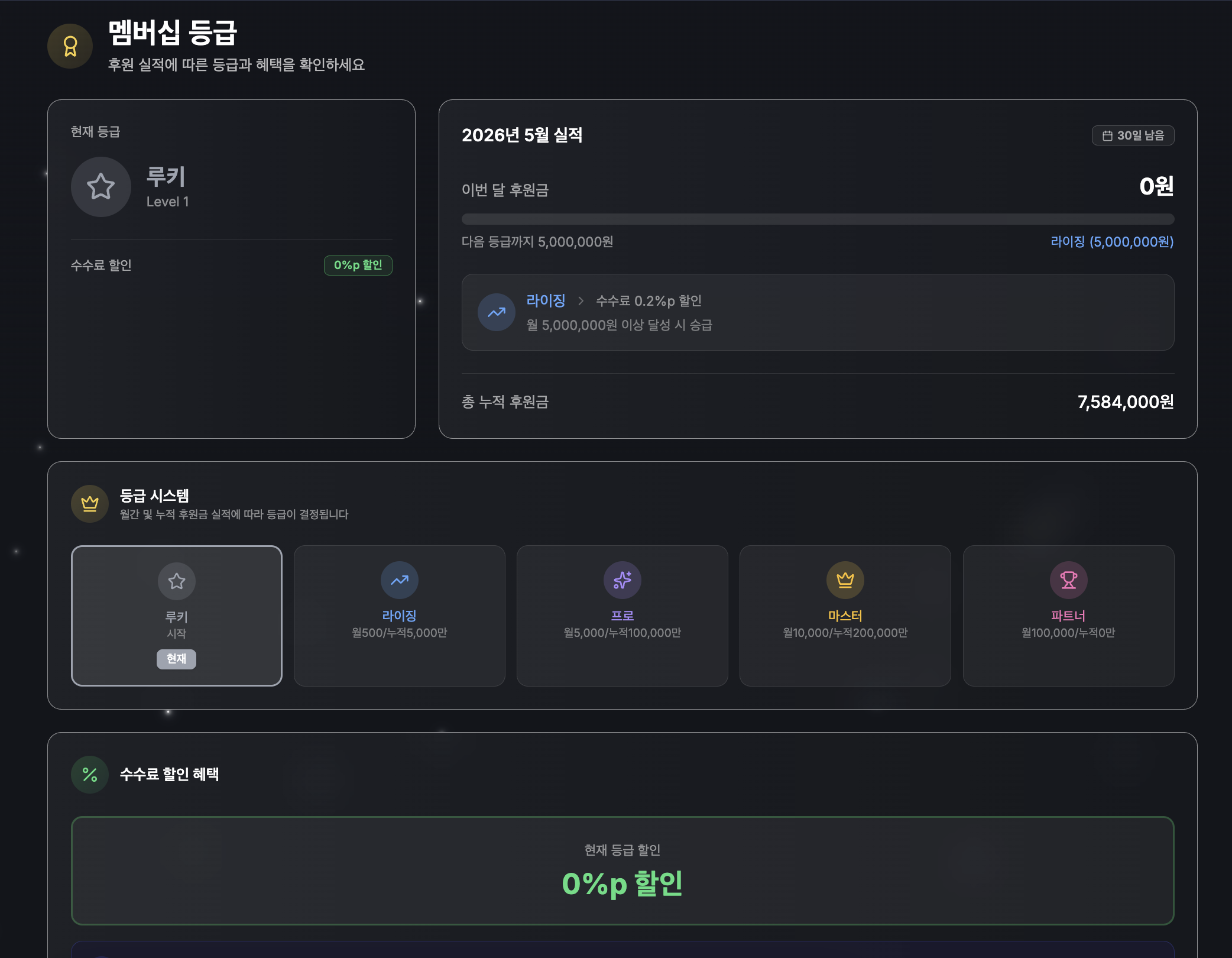Click the rookie star icon in current grade
The width and height of the screenshot is (1232, 958).
(101, 187)
